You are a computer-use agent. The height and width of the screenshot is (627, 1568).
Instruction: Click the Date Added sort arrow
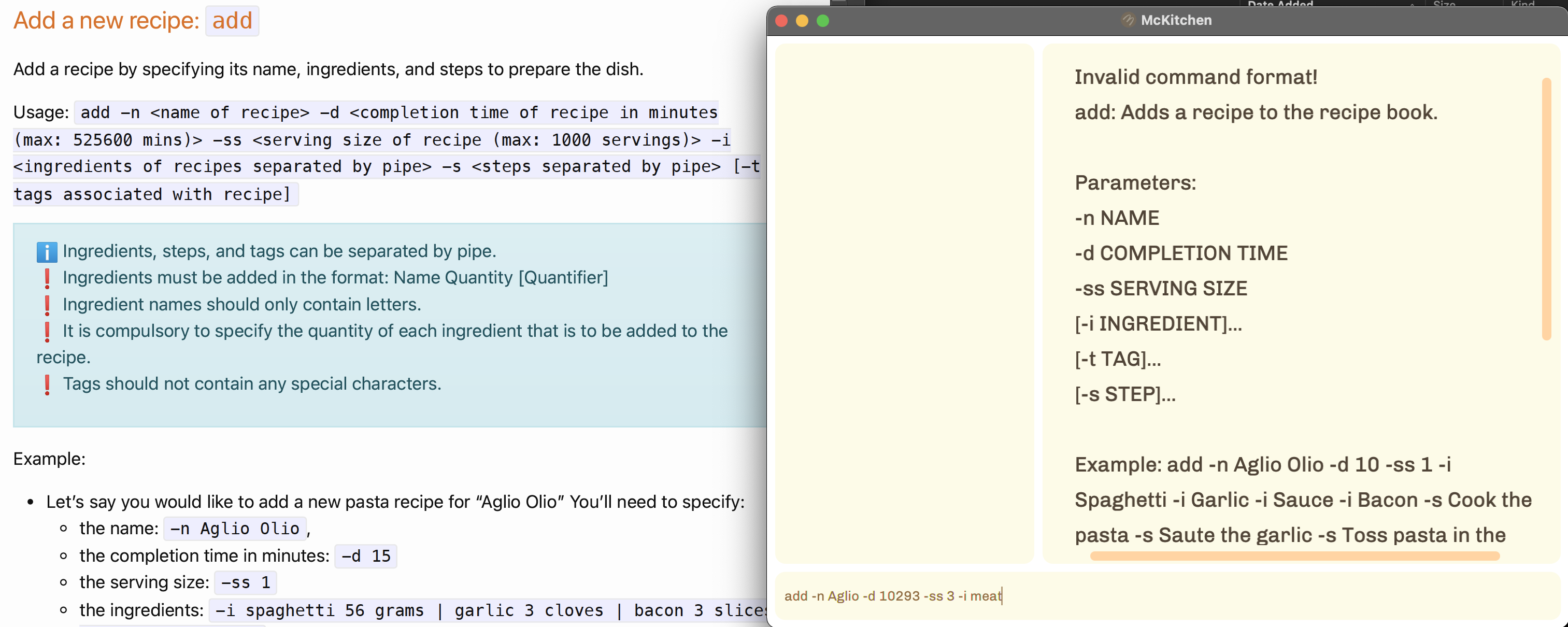1412,4
